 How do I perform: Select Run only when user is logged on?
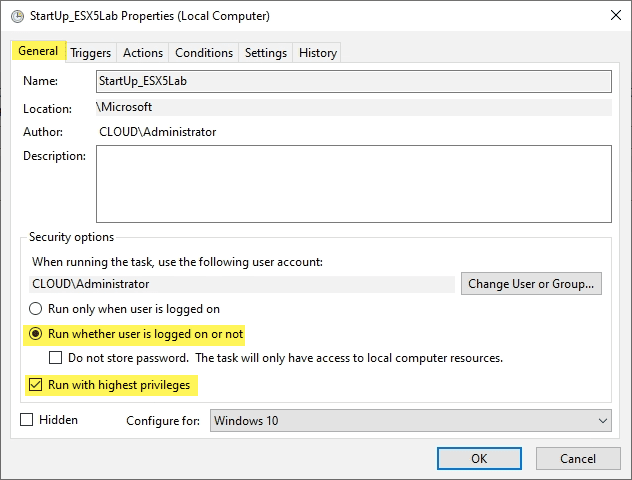click(x=37, y=309)
